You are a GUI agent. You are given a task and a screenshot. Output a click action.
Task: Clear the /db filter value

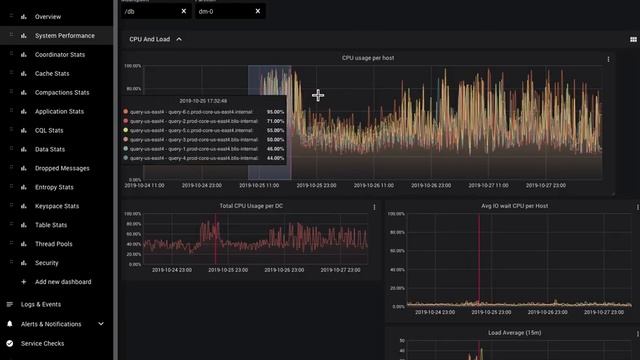click(x=184, y=11)
